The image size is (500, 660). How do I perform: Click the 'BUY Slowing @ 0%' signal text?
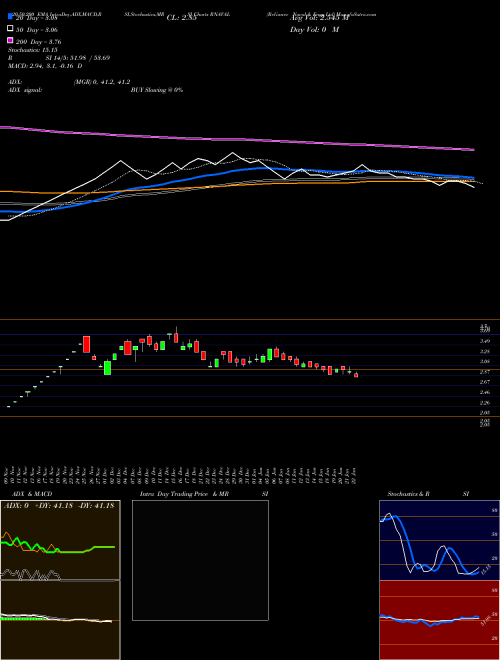157,90
